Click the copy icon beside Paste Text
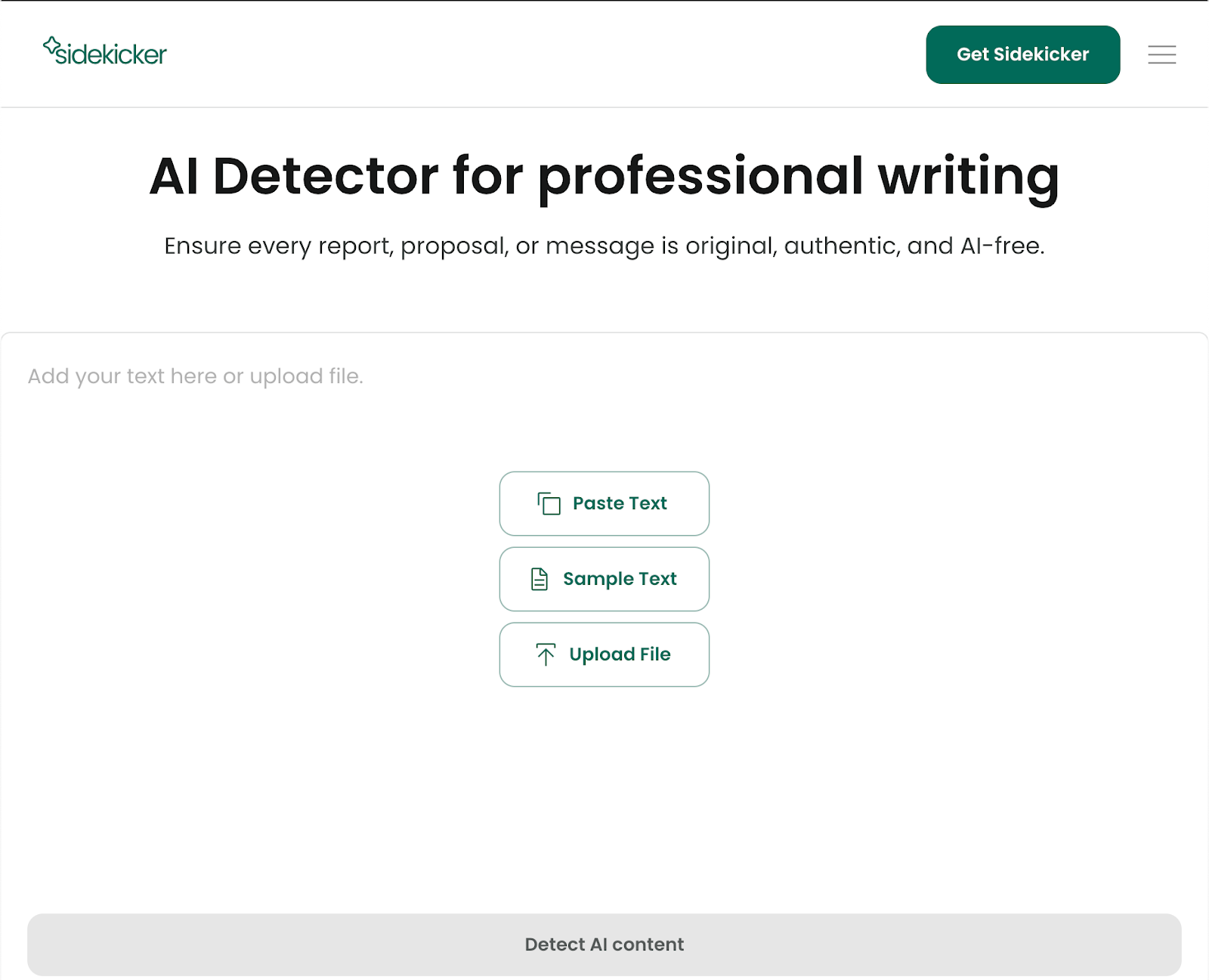 click(549, 503)
